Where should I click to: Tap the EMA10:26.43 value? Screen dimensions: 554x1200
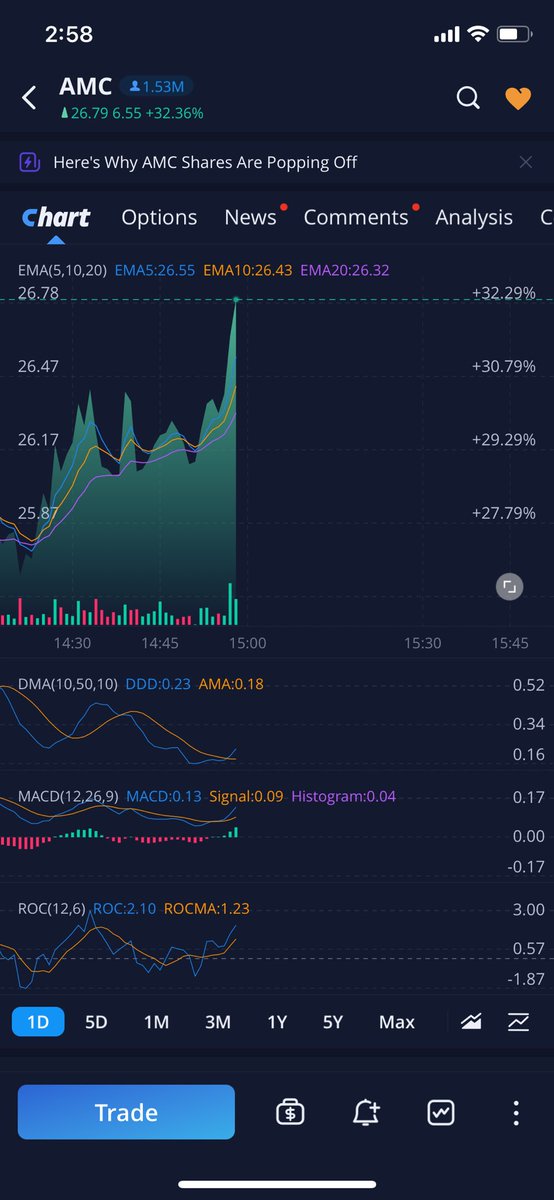(x=247, y=270)
